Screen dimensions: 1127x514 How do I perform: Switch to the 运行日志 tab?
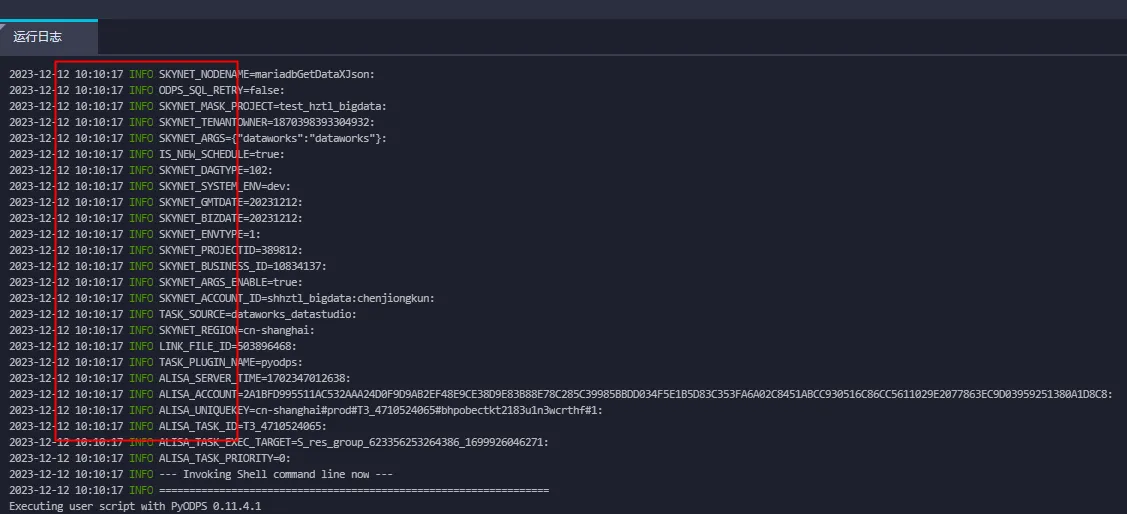point(38,37)
